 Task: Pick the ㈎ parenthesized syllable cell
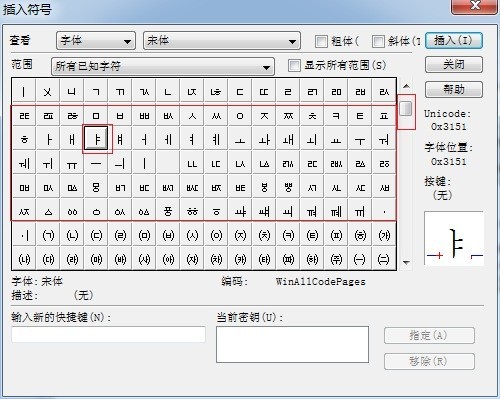[384, 236]
